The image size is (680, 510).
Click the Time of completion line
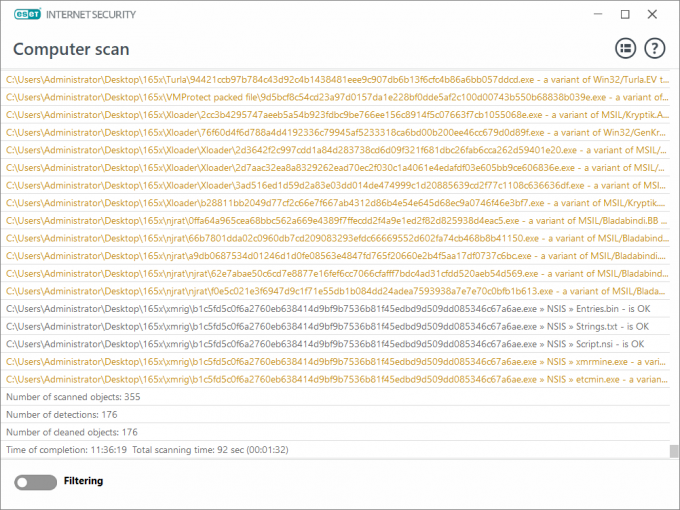(x=337, y=450)
